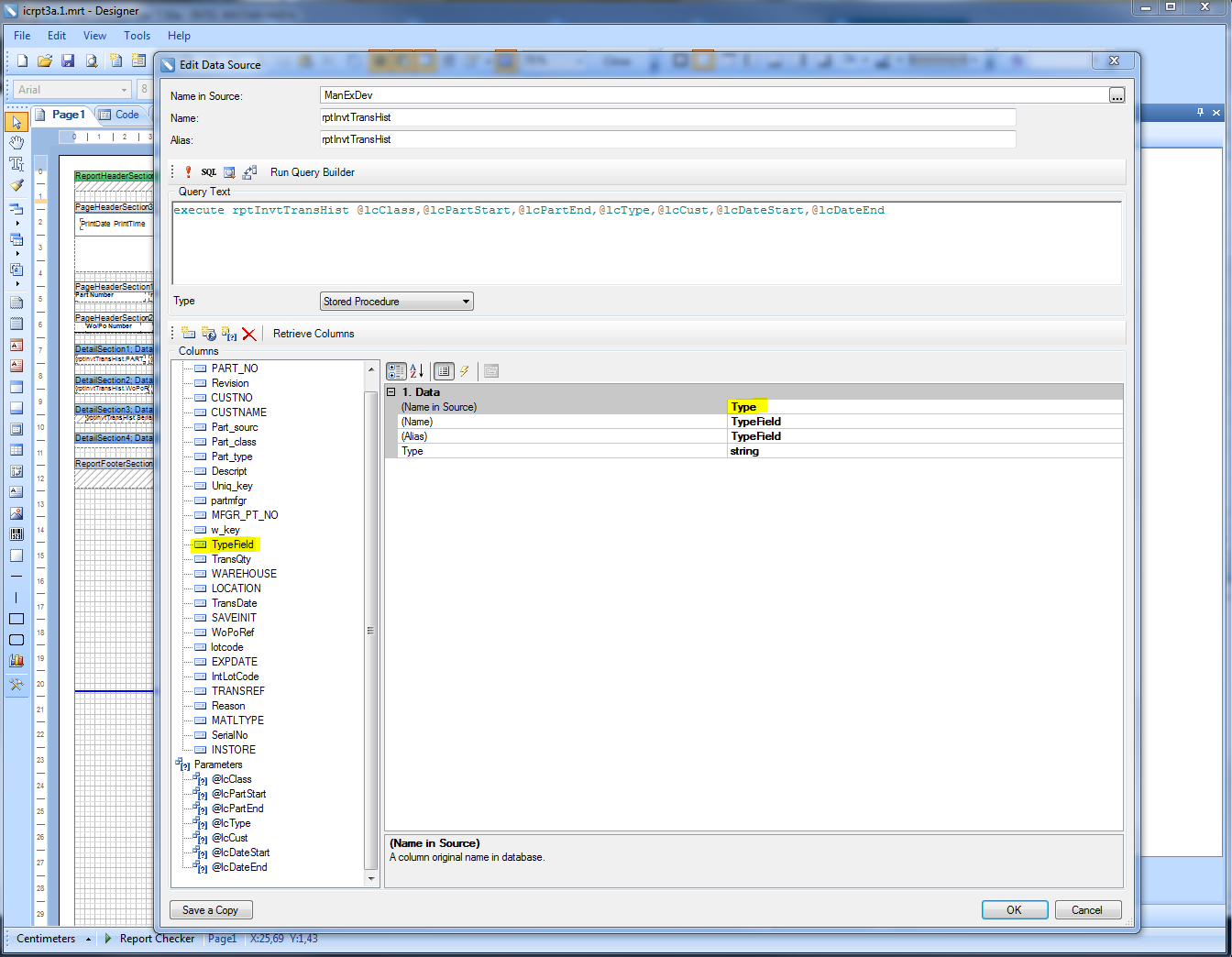Screen dimensions: 1232x957
Task: Select the Chart component in toolbox
Action: pyautogui.click(x=16, y=660)
